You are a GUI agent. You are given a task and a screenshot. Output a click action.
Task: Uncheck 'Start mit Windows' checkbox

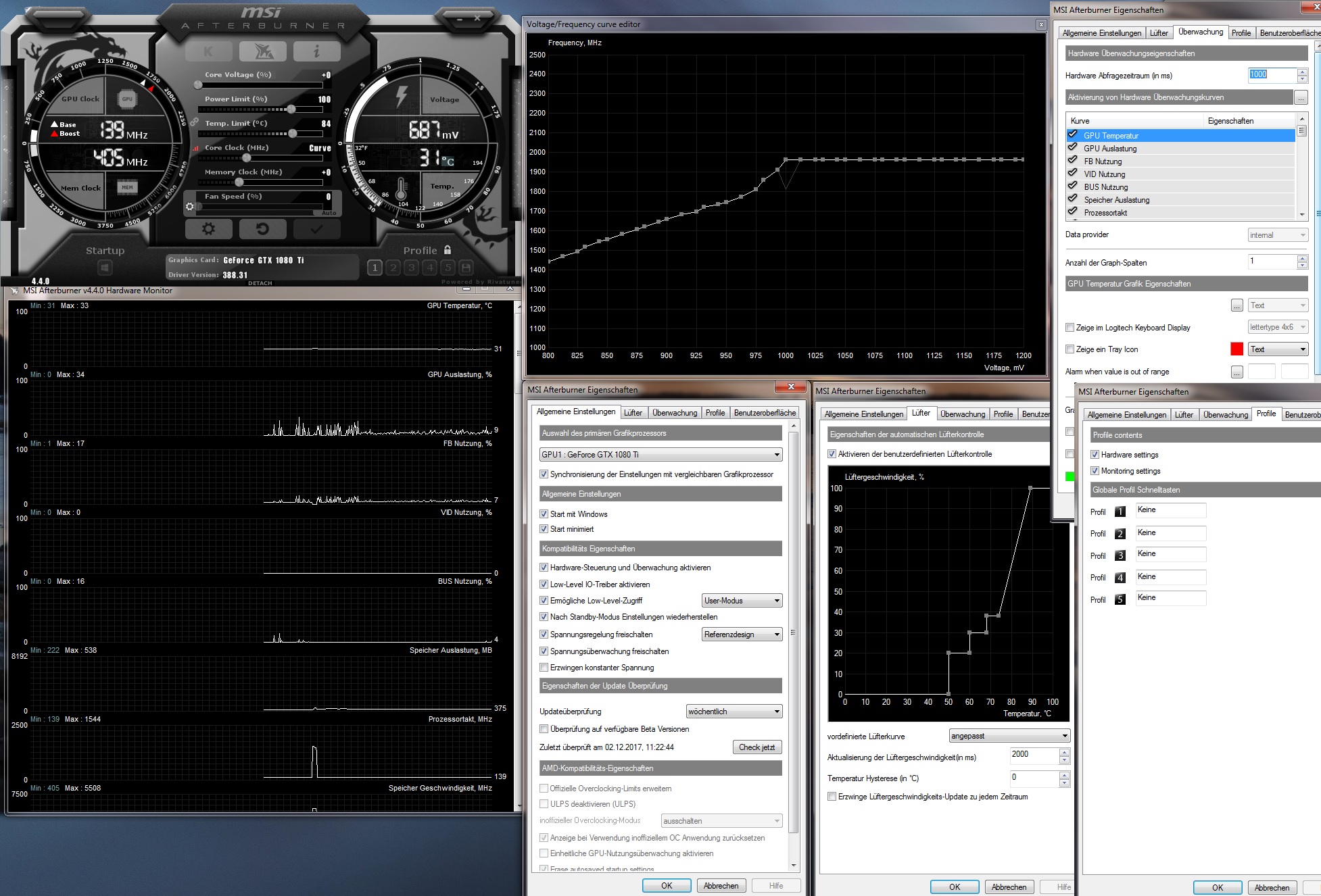pos(544,514)
